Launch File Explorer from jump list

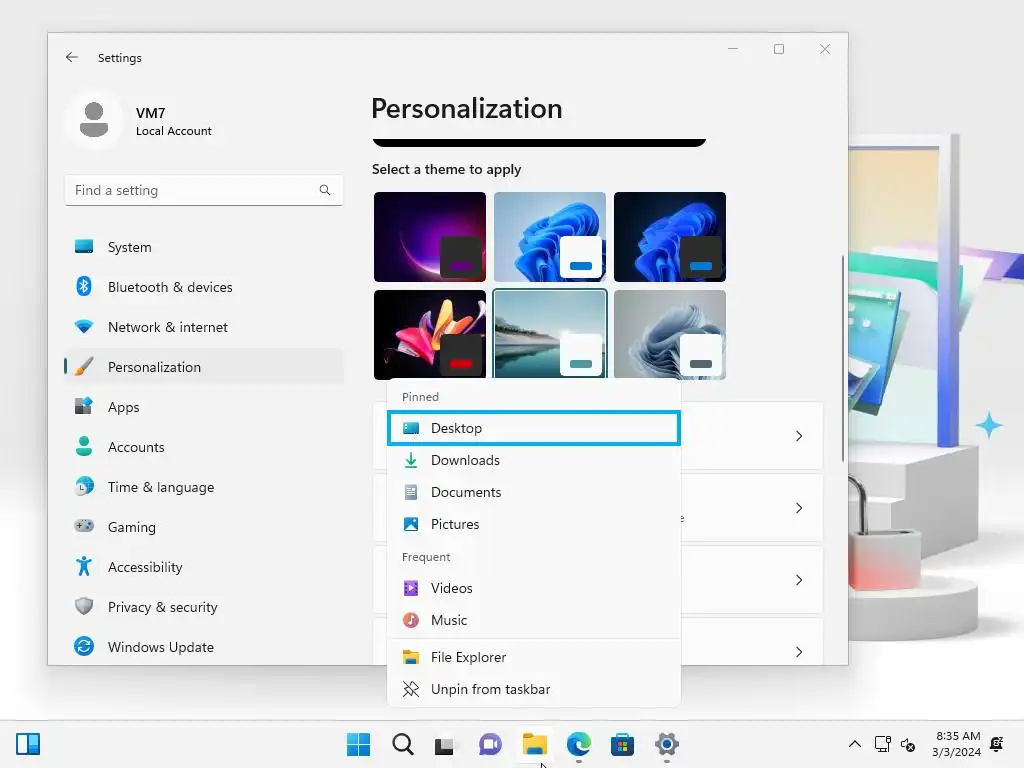[x=534, y=658]
